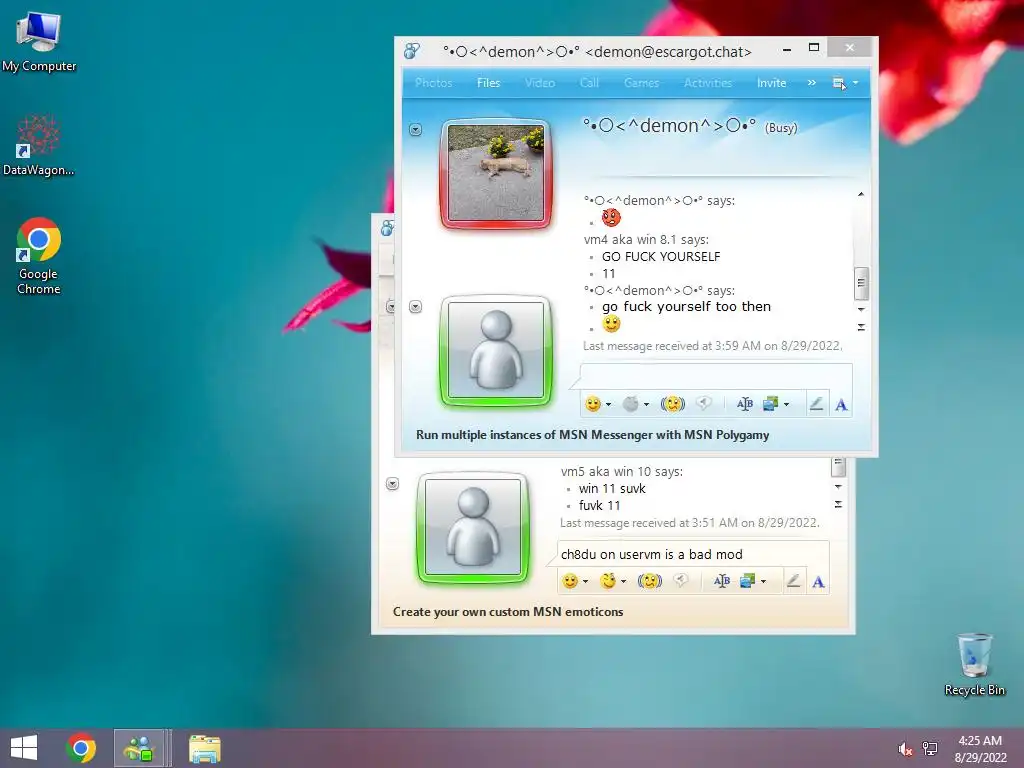Open the Video tab in the demon chat

[x=540, y=83]
